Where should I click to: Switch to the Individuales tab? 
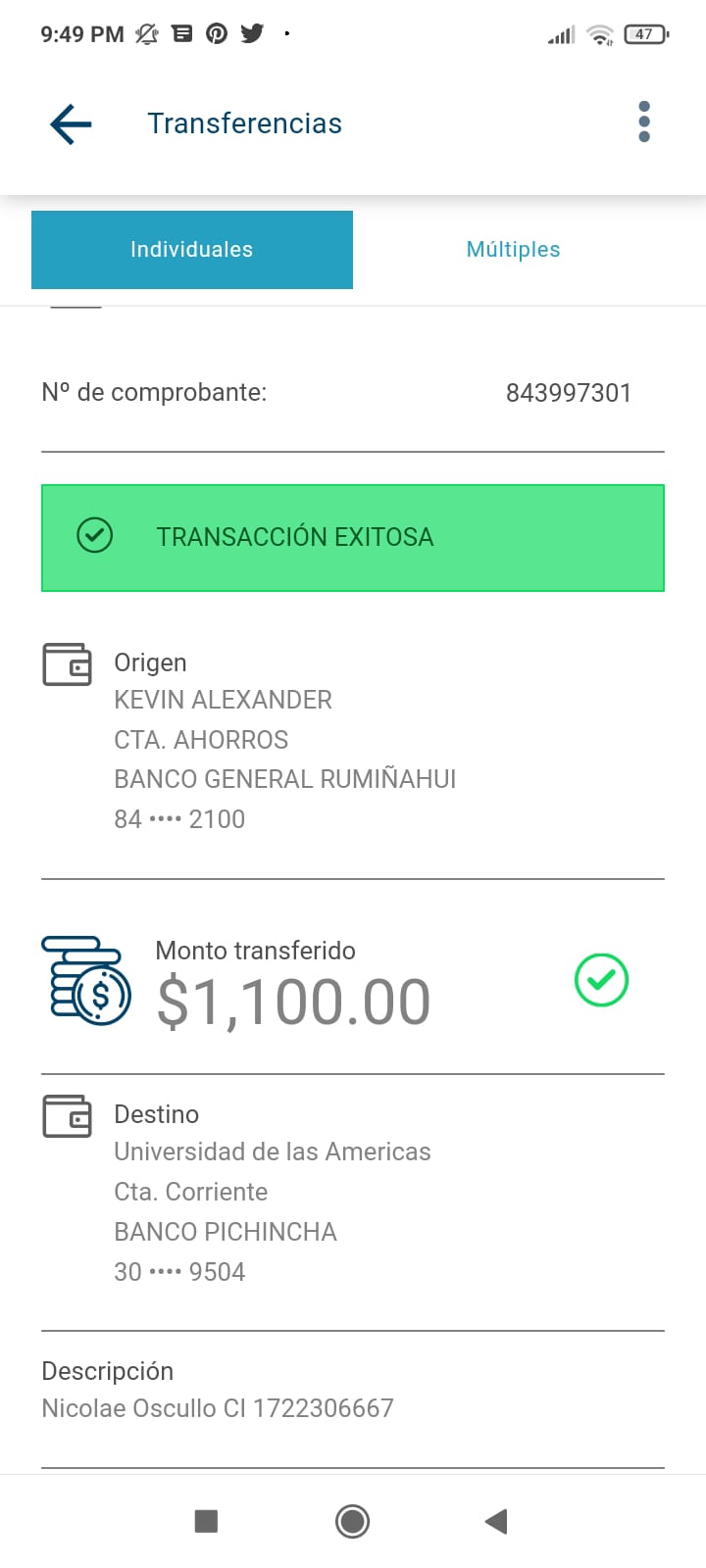[192, 250]
